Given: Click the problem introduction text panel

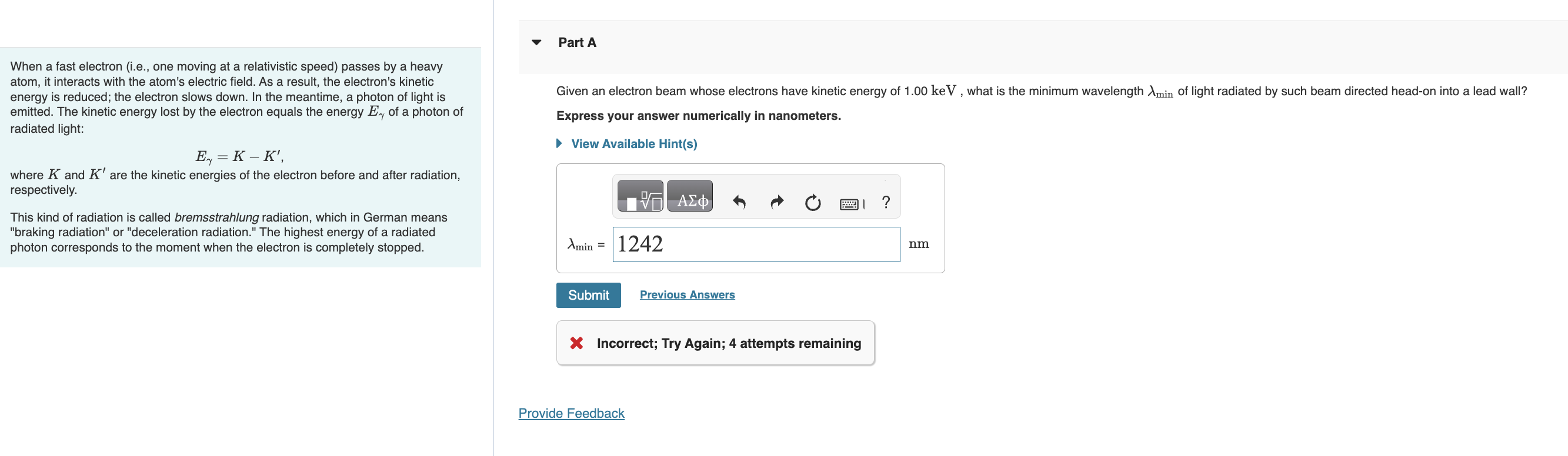Looking at the screenshot, I should [x=238, y=158].
